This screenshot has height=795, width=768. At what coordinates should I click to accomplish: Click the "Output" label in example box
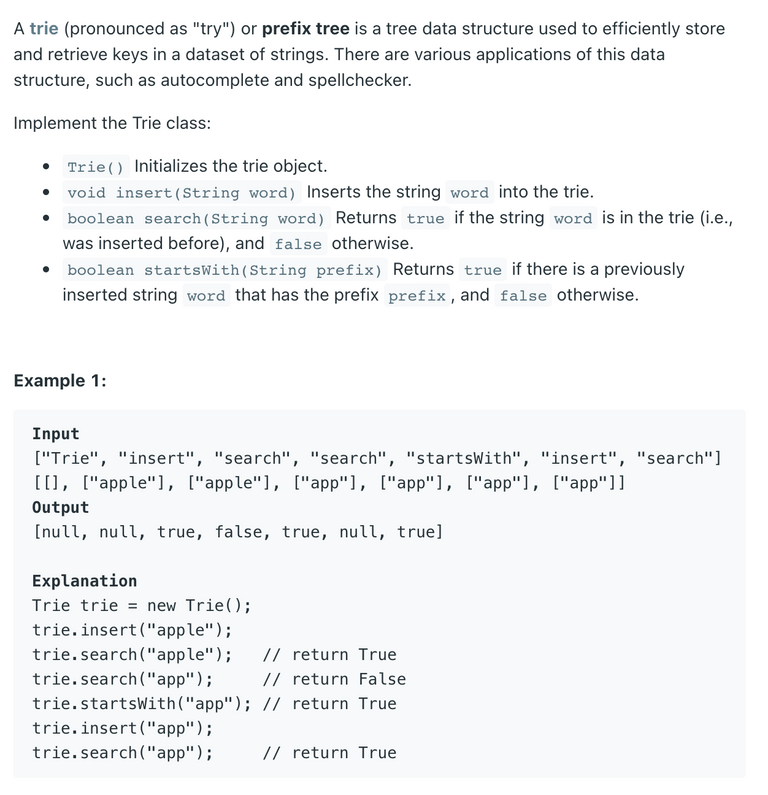(x=60, y=508)
